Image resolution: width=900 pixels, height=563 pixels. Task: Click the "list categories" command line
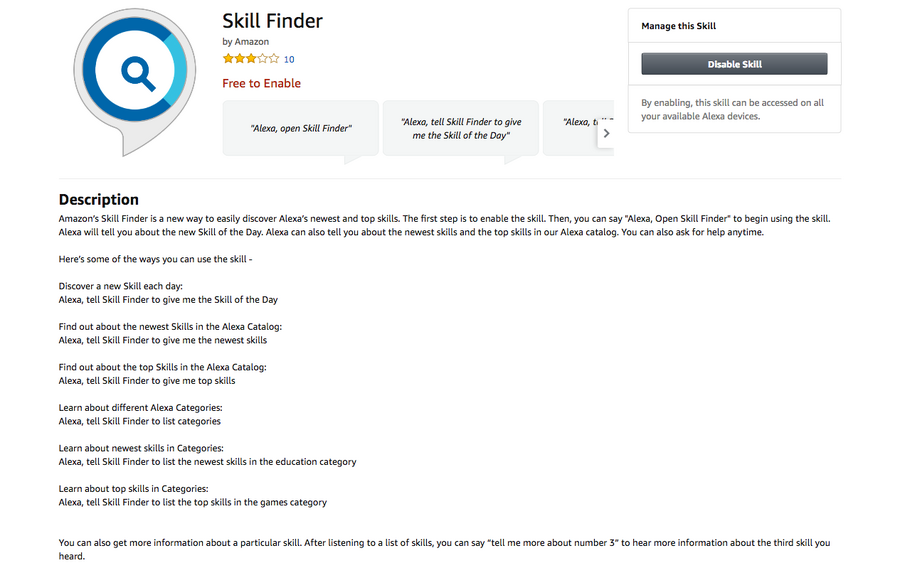point(140,421)
